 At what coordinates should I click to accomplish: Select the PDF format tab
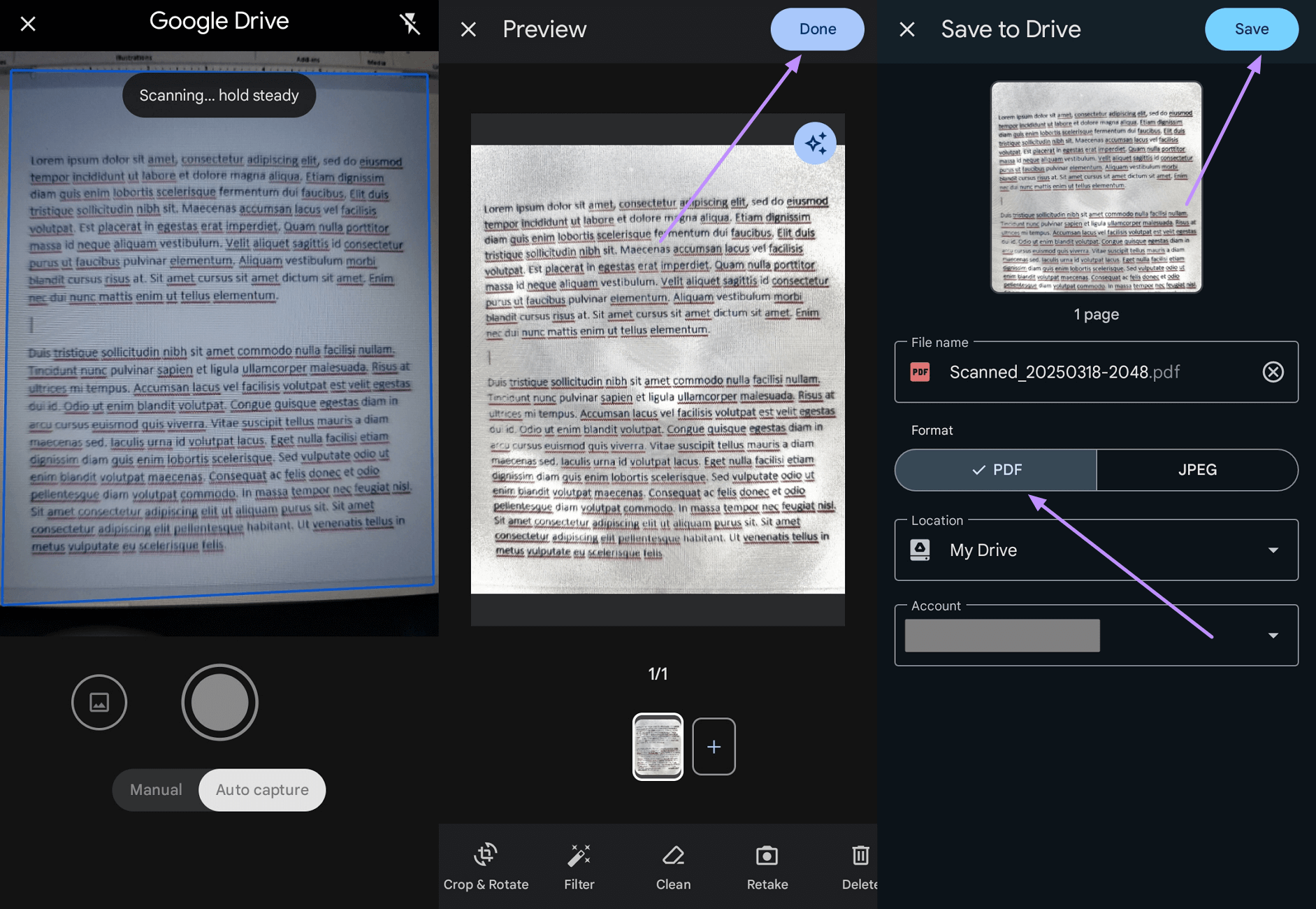pos(995,470)
